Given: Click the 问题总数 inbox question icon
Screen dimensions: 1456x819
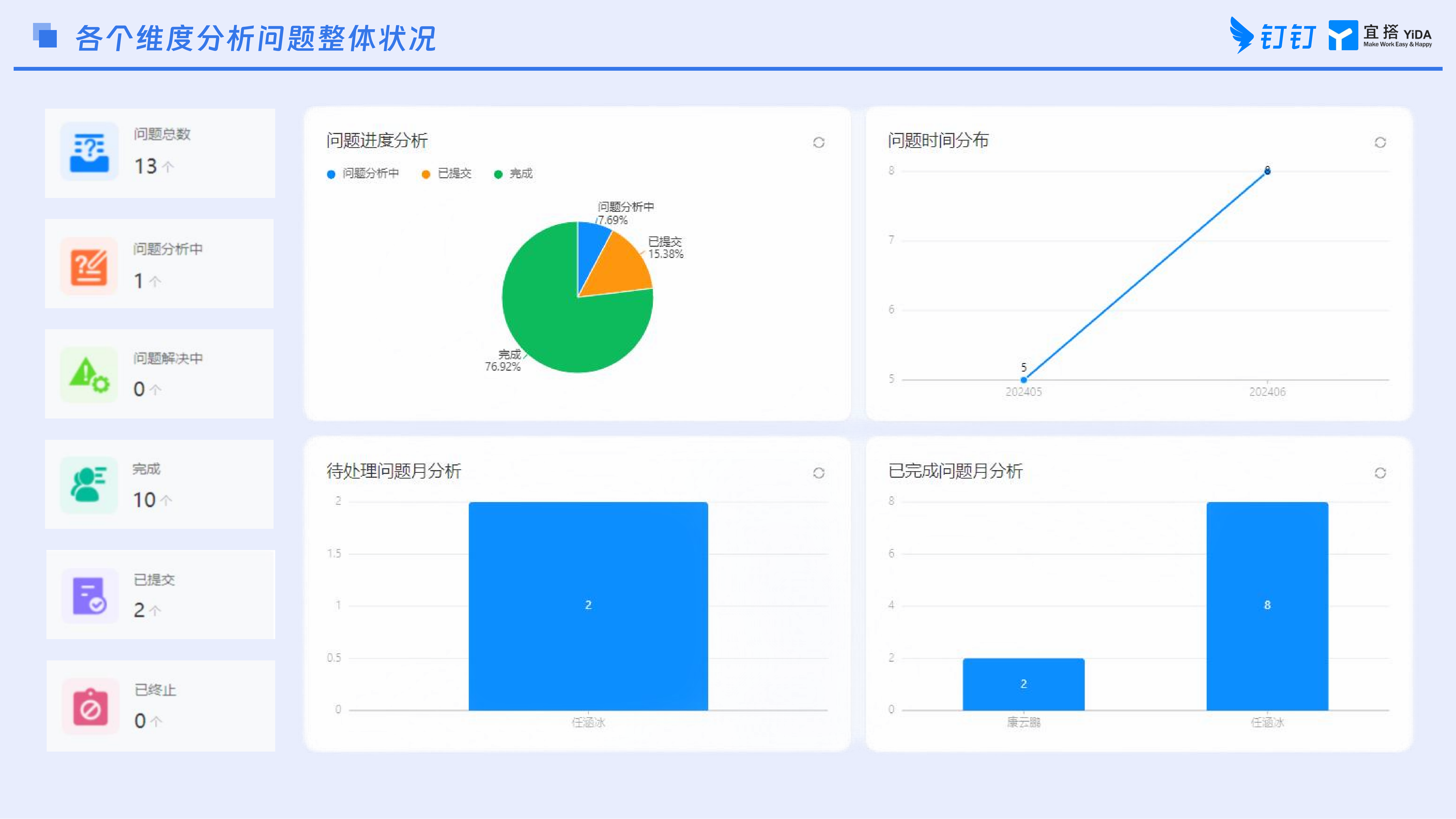Looking at the screenshot, I should tap(89, 152).
